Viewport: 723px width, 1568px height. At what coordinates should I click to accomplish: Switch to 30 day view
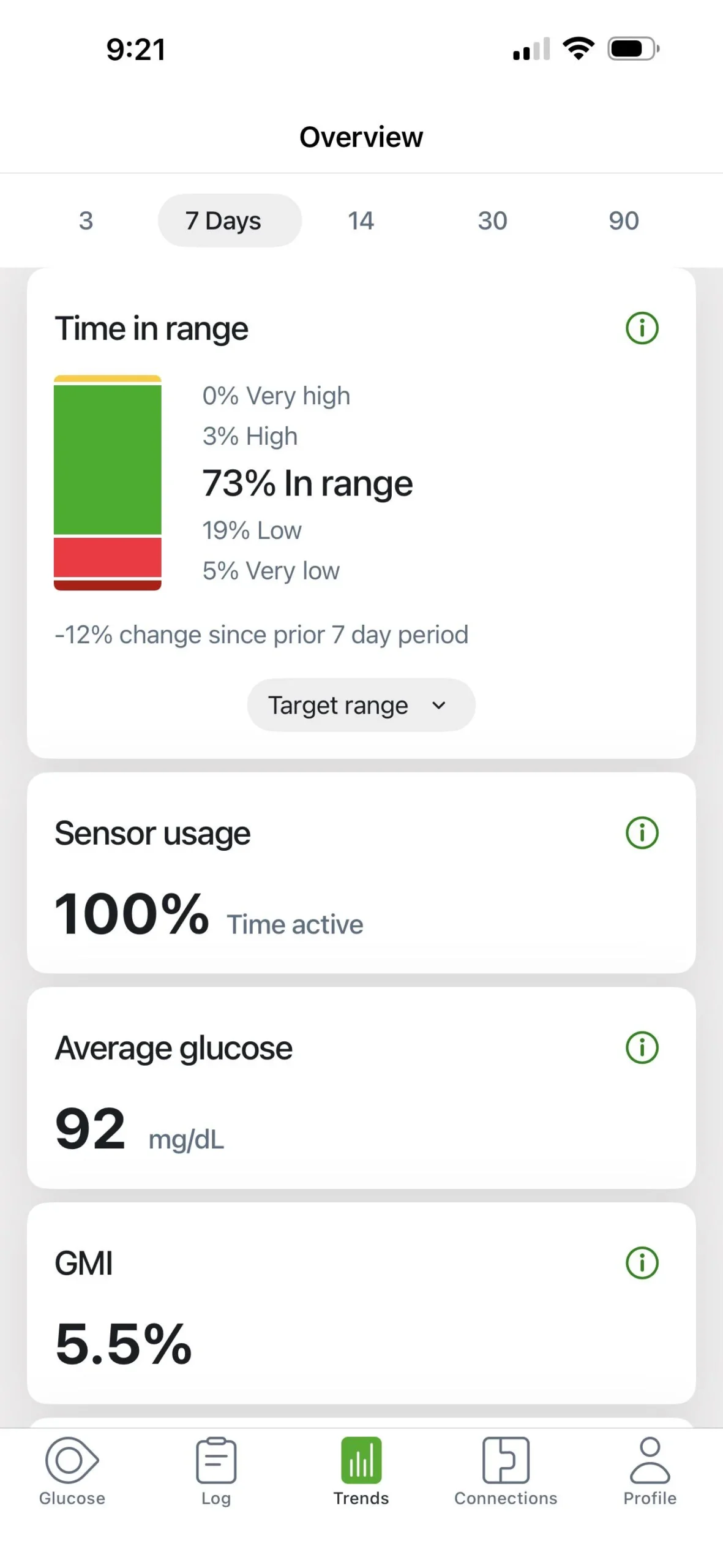tap(492, 221)
